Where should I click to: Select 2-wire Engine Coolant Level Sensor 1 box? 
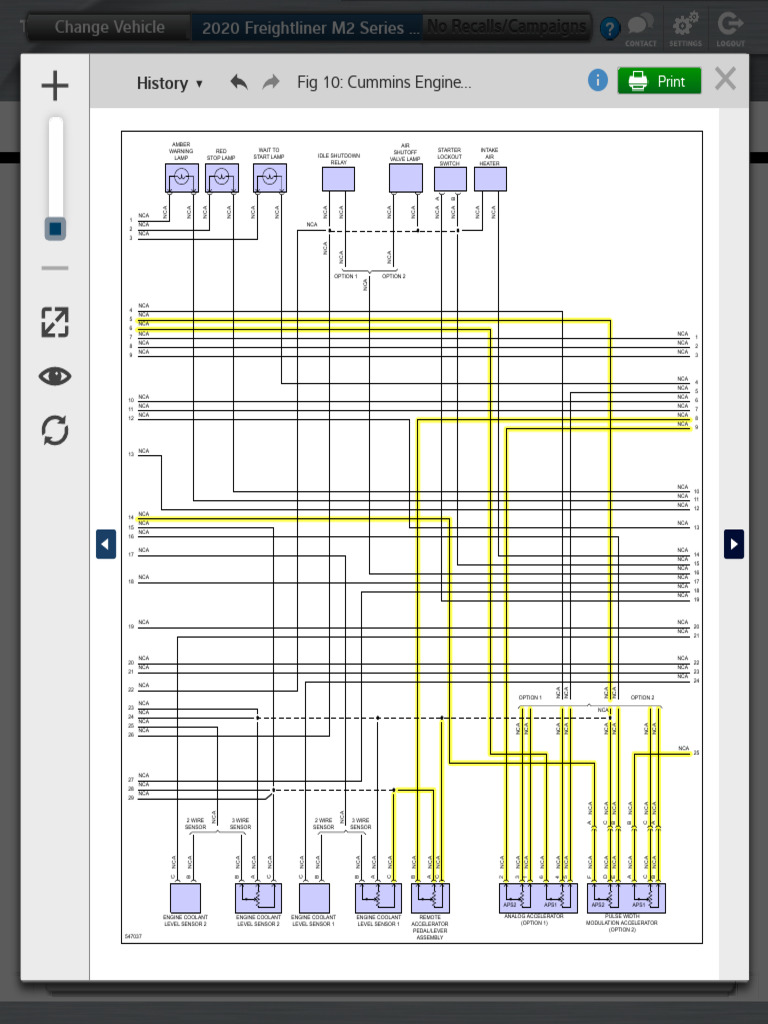(x=314, y=898)
